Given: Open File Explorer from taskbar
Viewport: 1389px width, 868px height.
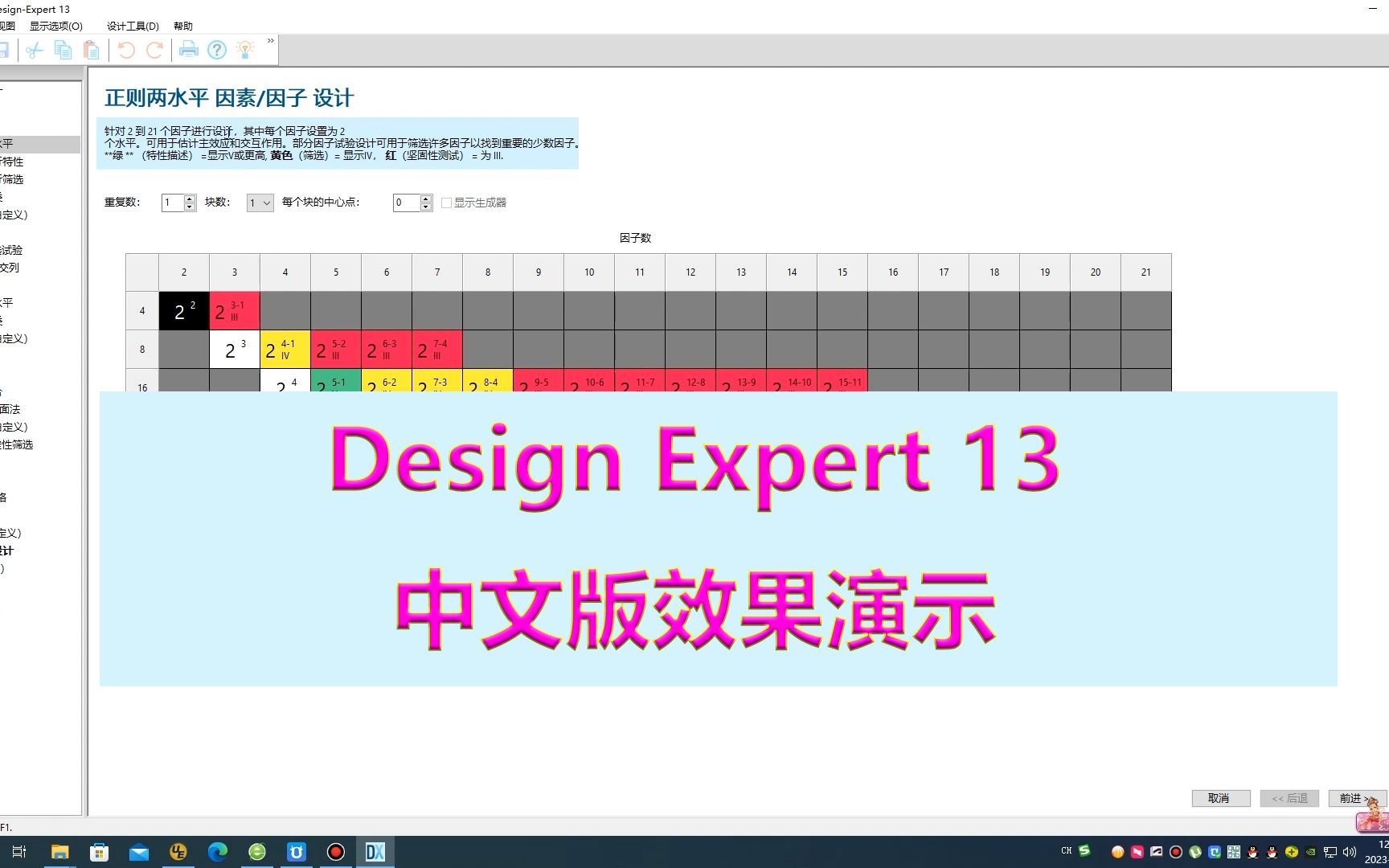Looking at the screenshot, I should click(60, 852).
